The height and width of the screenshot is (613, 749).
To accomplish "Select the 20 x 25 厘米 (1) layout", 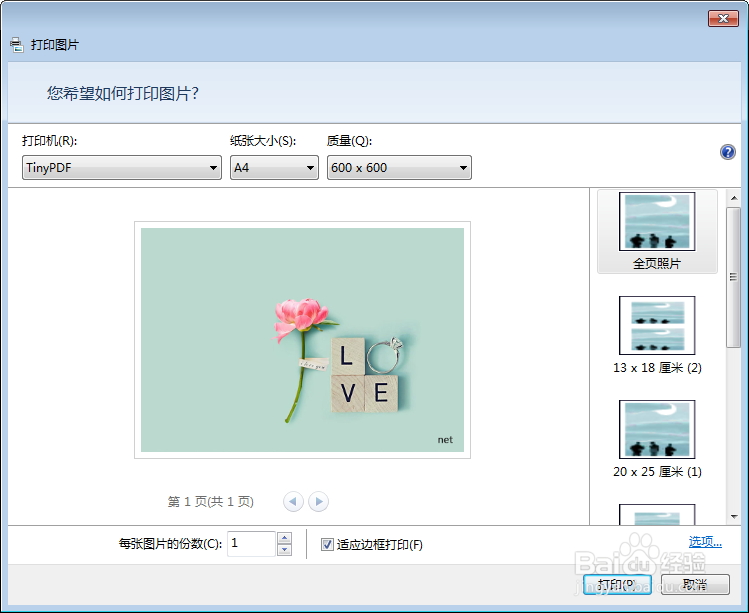I will (x=657, y=440).
